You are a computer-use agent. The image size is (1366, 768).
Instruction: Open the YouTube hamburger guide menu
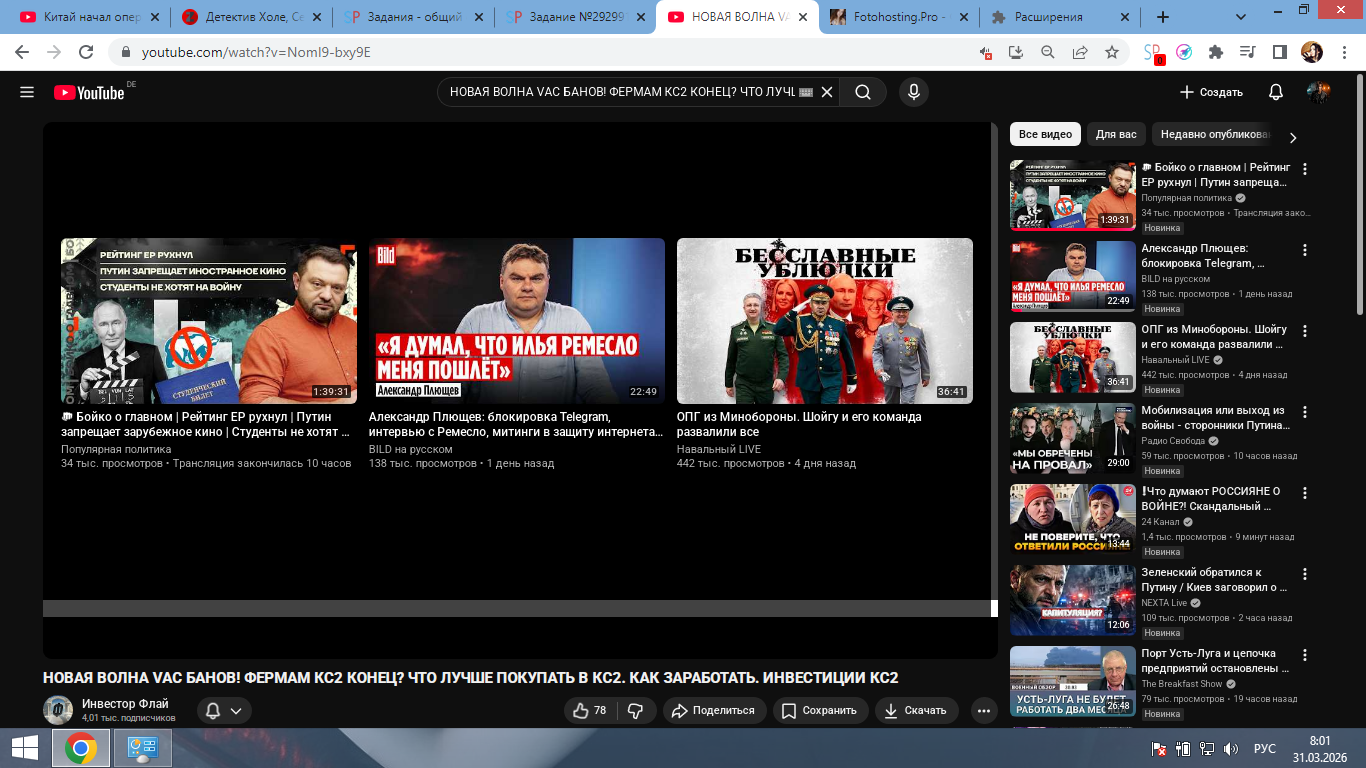click(x=27, y=92)
